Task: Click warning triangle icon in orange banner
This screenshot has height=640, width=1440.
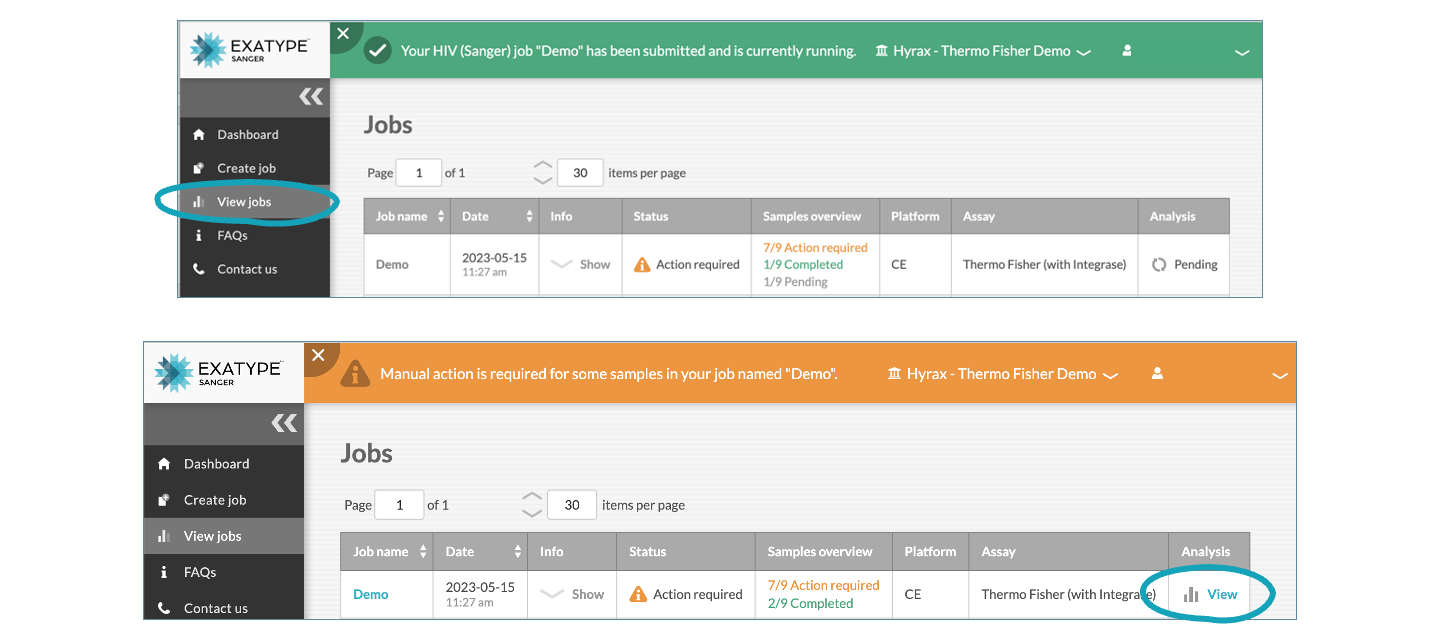Action: pos(354,374)
